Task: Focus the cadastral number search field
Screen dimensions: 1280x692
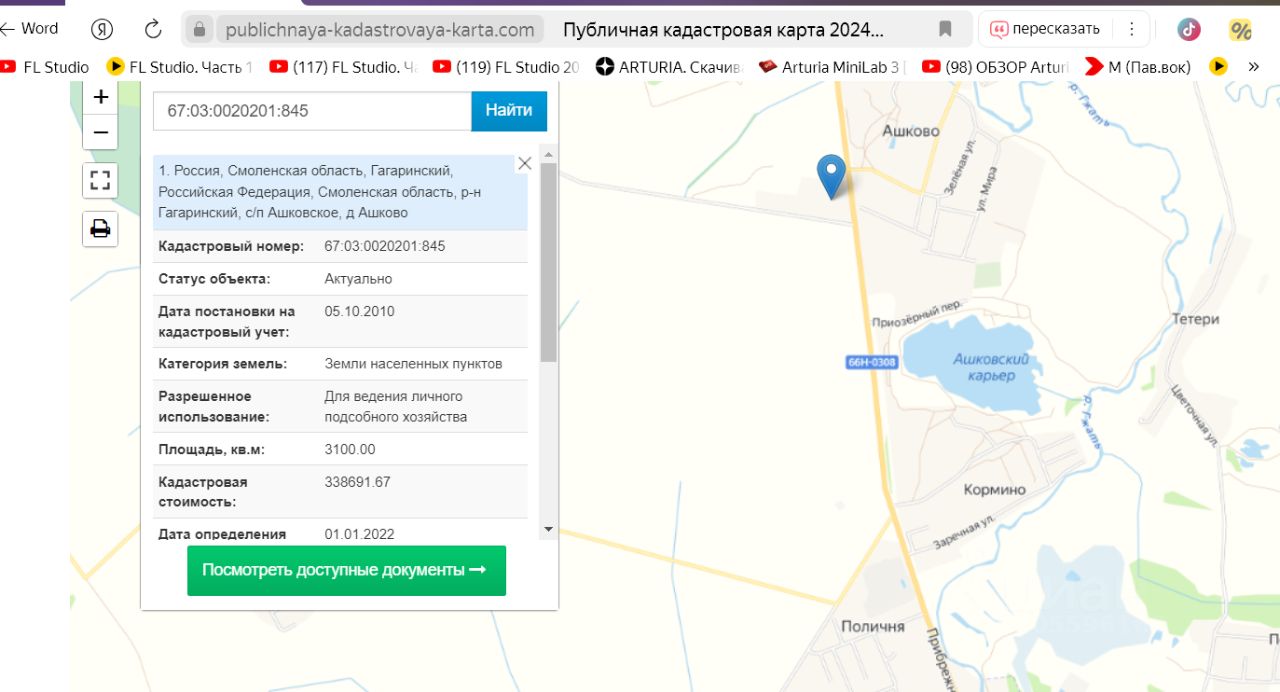Action: click(x=312, y=111)
